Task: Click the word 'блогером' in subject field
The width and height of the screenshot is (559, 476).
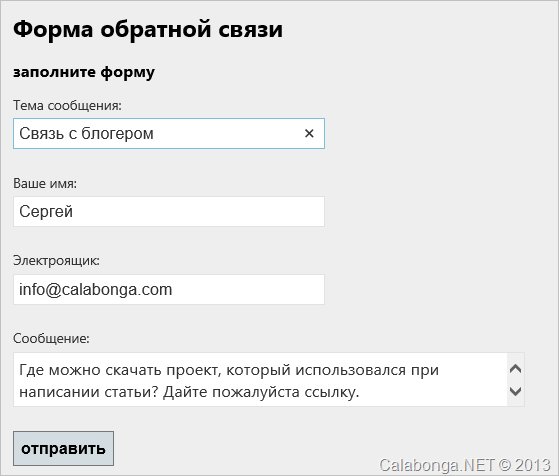Action: (x=117, y=134)
